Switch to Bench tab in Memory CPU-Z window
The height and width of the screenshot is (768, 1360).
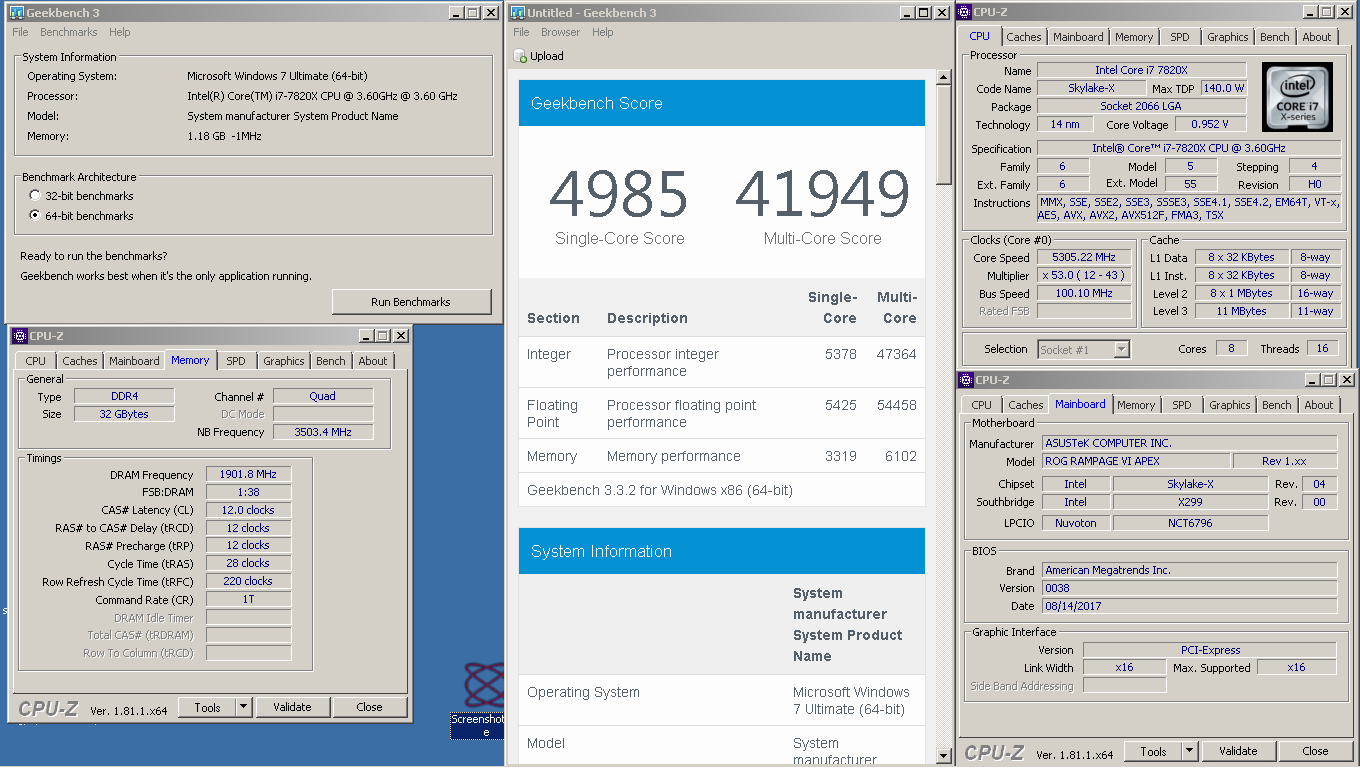pyautogui.click(x=331, y=361)
